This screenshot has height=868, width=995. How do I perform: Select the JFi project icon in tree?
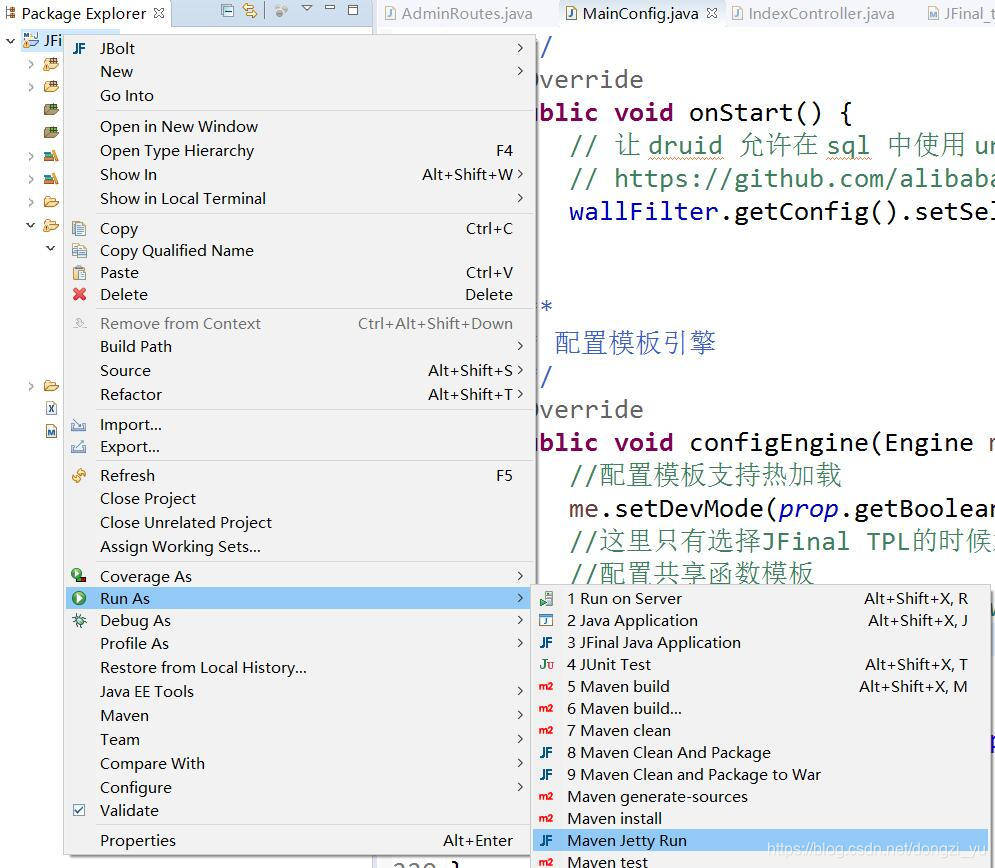click(30, 41)
